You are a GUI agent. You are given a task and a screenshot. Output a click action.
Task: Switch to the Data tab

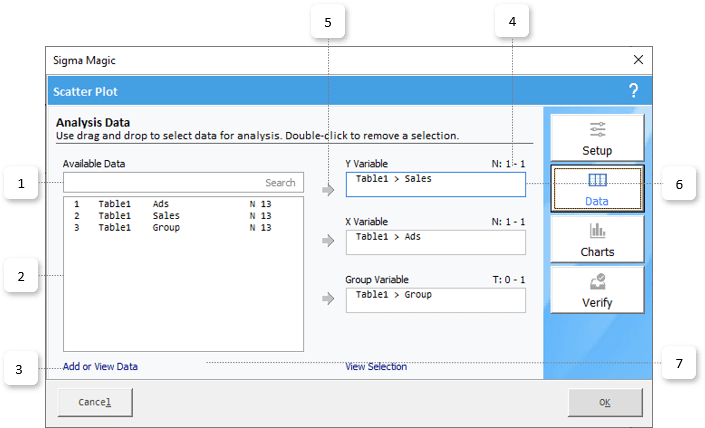597,188
